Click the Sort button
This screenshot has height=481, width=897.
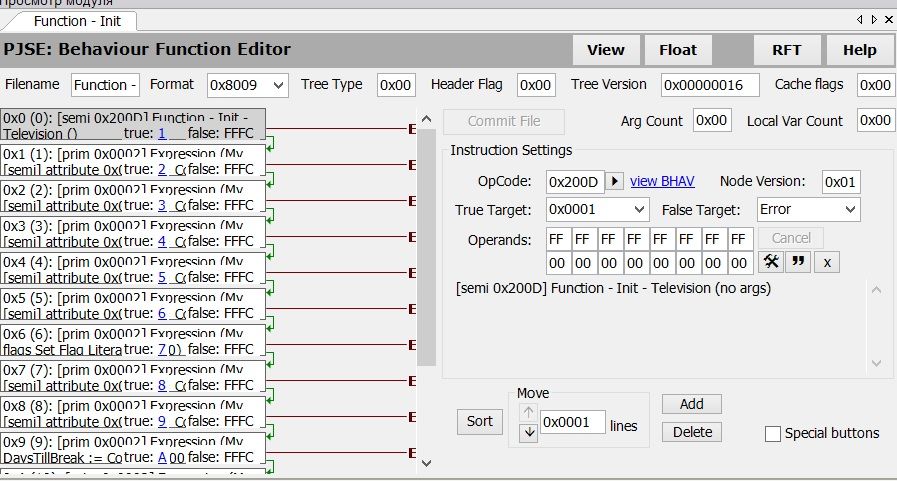point(479,422)
